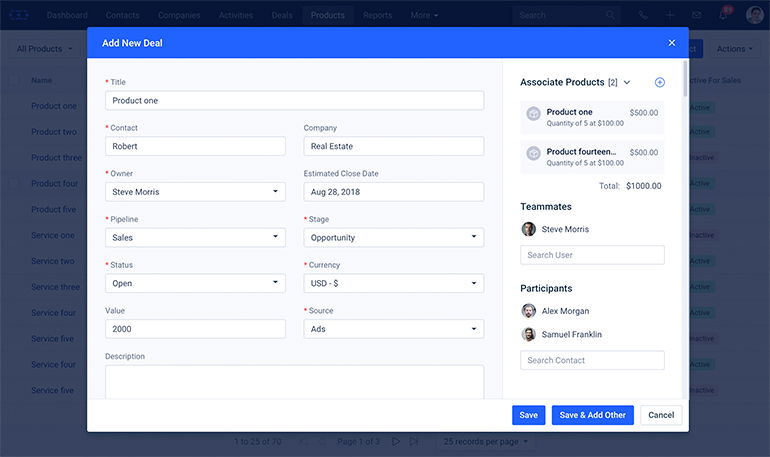
Task: Click Alex Morgan participant avatar
Action: click(x=528, y=311)
